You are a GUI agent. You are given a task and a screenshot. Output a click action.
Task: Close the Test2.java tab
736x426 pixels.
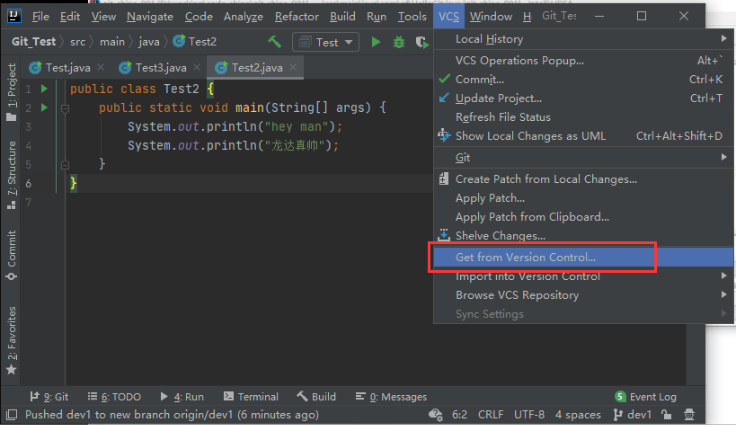click(x=293, y=68)
